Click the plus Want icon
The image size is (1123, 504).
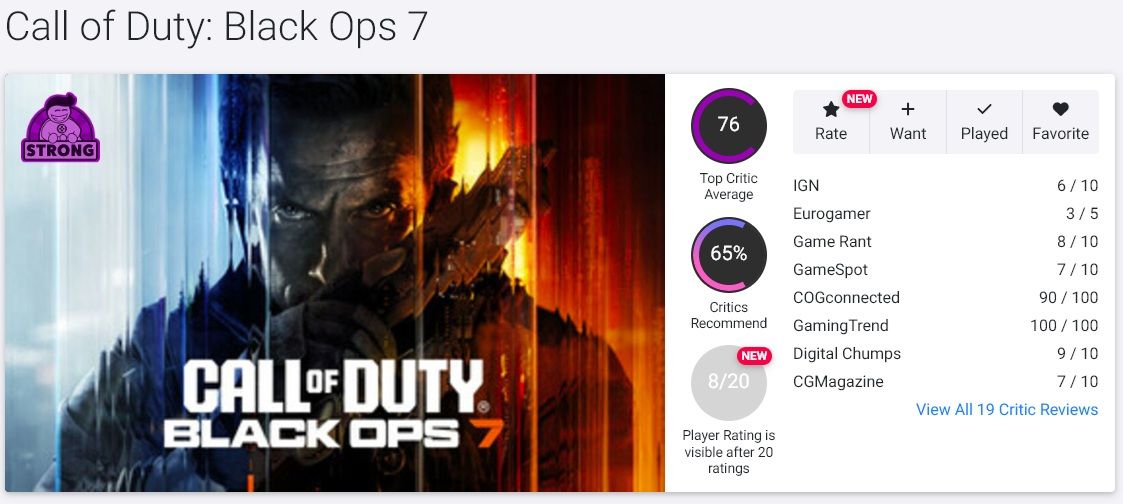click(x=908, y=110)
